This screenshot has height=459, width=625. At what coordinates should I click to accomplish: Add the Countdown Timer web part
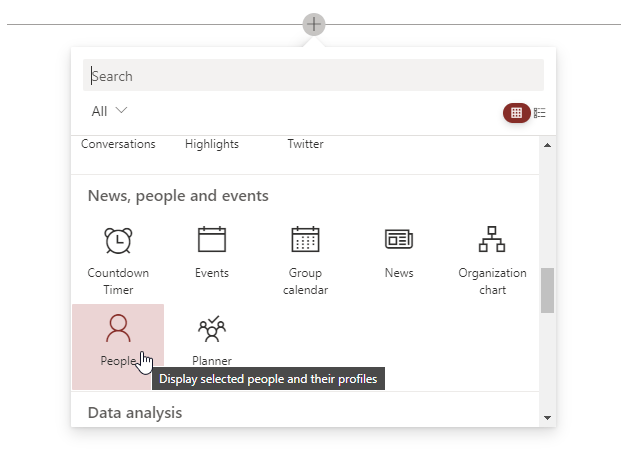pos(118,256)
